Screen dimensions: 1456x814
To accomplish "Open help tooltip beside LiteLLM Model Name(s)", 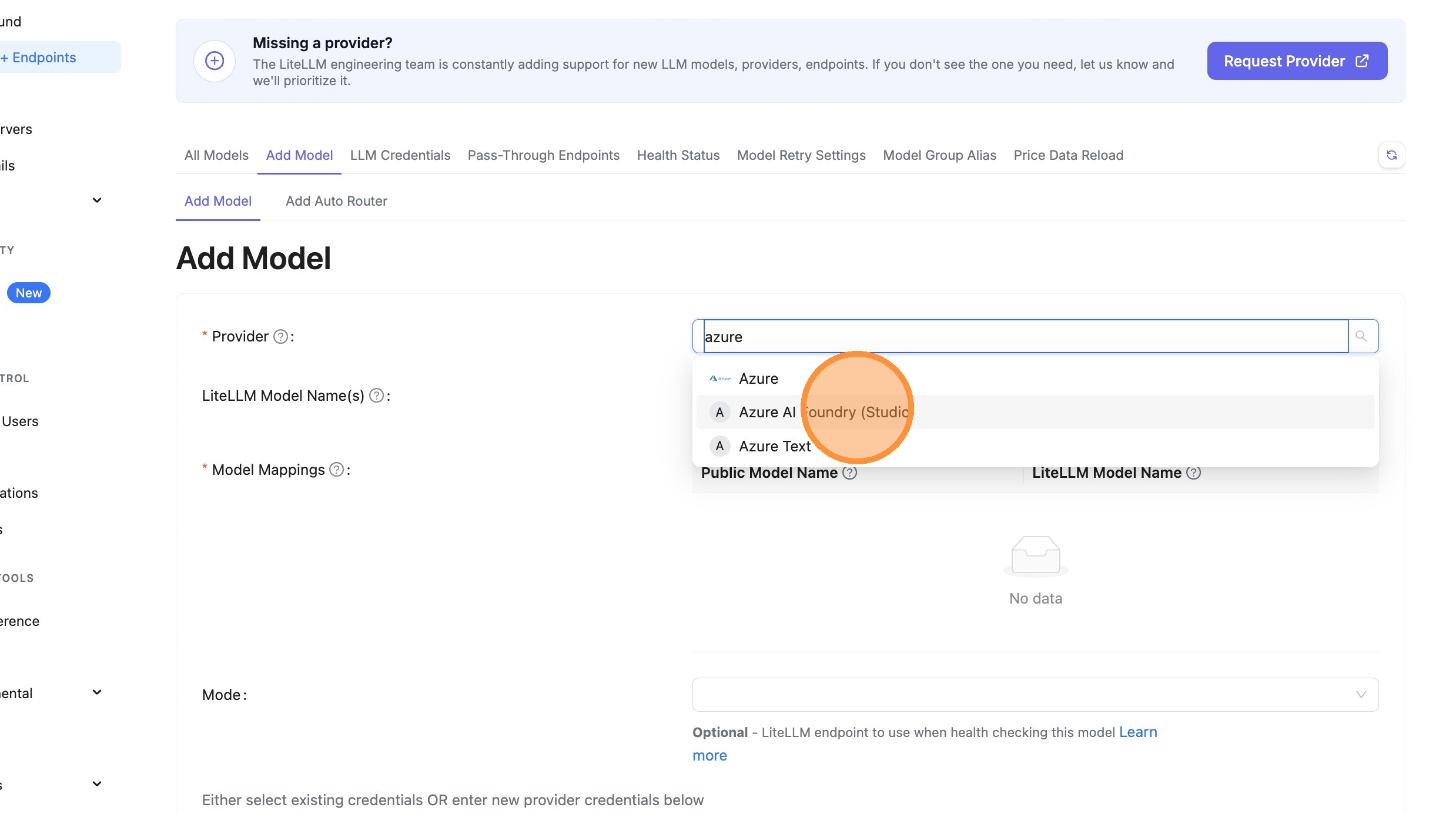I will coord(377,396).
